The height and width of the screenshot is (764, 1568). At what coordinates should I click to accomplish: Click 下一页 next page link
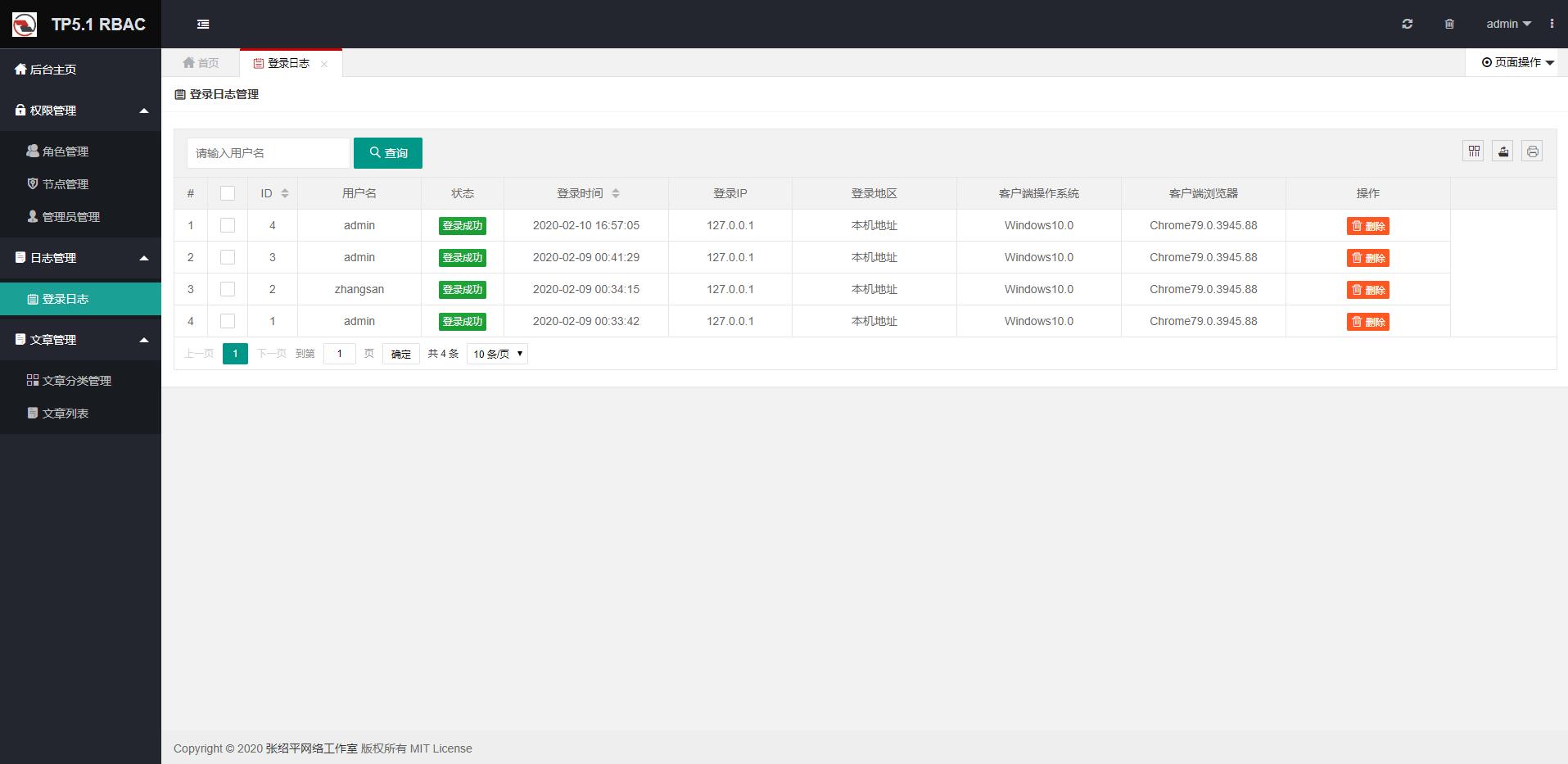click(271, 354)
